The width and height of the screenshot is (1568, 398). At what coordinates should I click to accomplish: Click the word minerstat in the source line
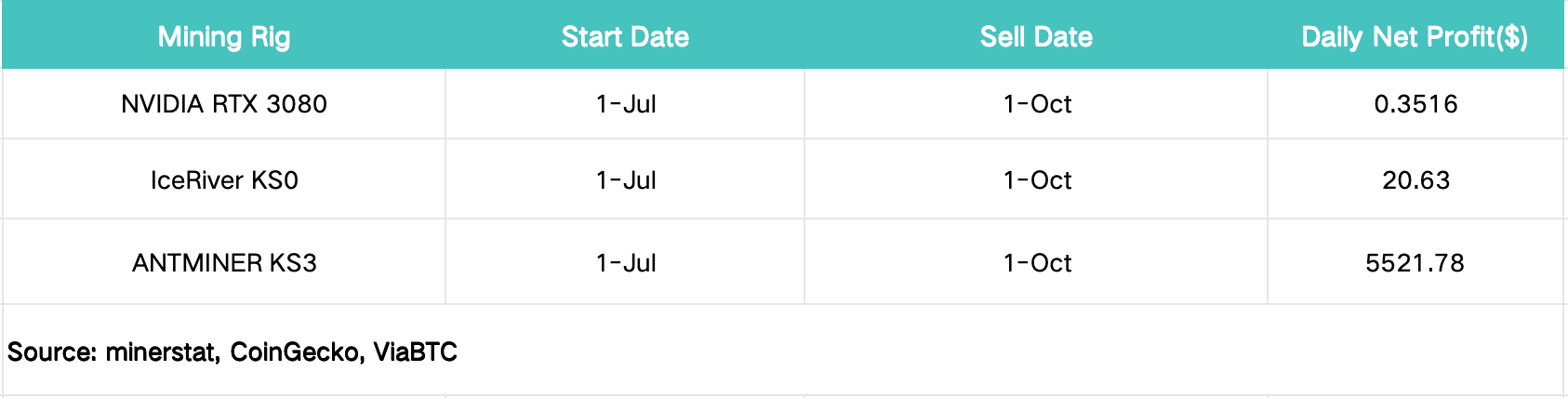click(162, 352)
